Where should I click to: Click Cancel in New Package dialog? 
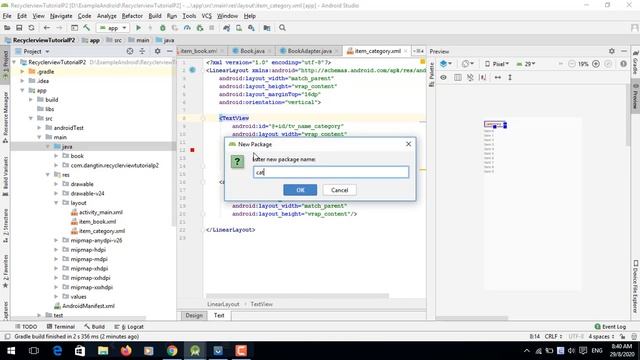[x=340, y=190]
